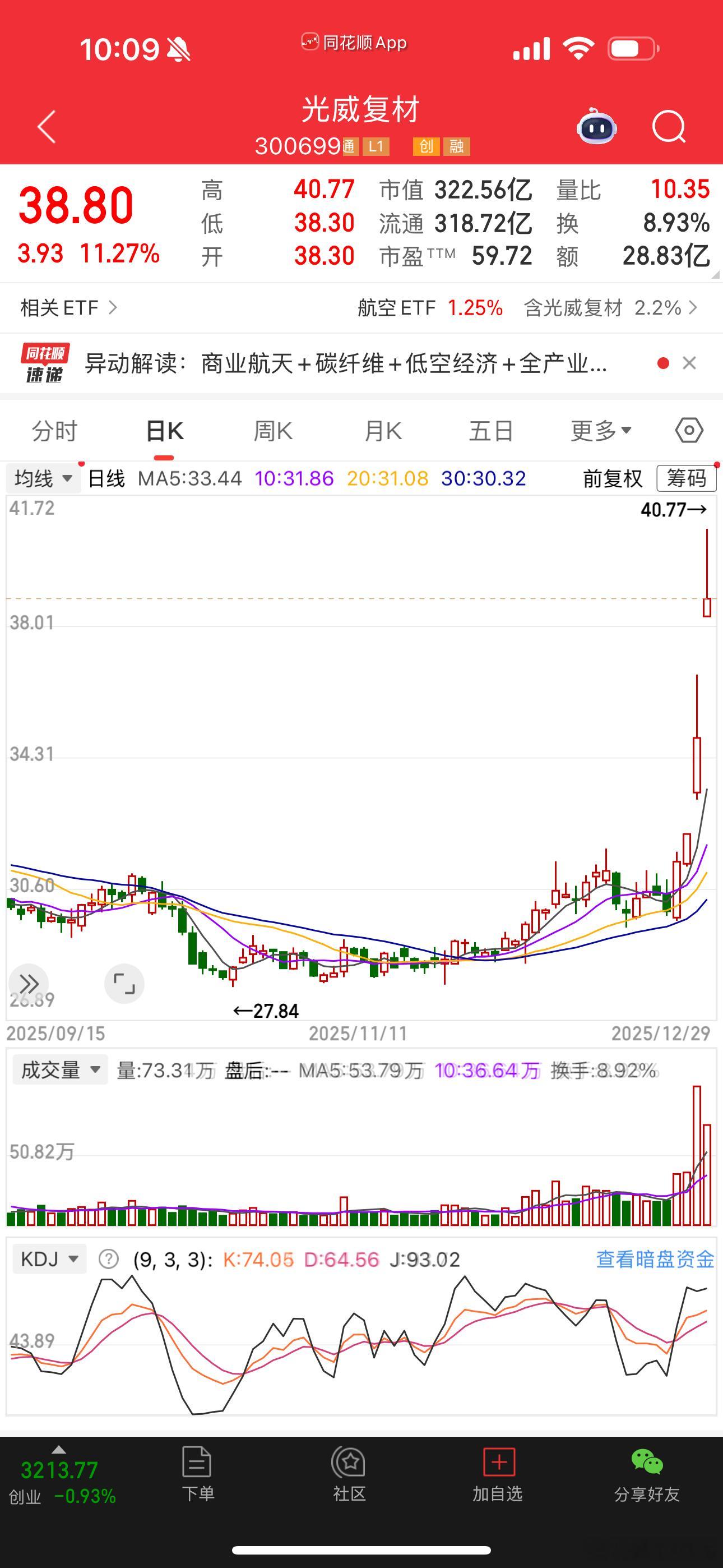The width and height of the screenshot is (723, 1568).
Task: Toggle the 筹码 chip distribution button
Action: tap(686, 478)
